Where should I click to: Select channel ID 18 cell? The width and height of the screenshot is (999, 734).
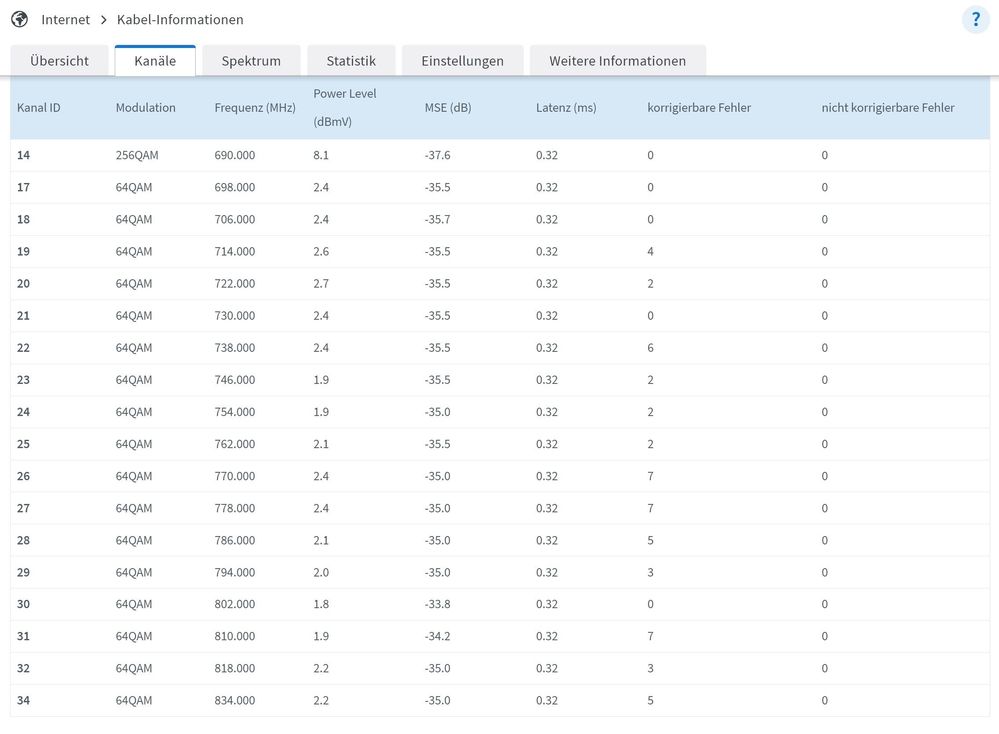(24, 219)
